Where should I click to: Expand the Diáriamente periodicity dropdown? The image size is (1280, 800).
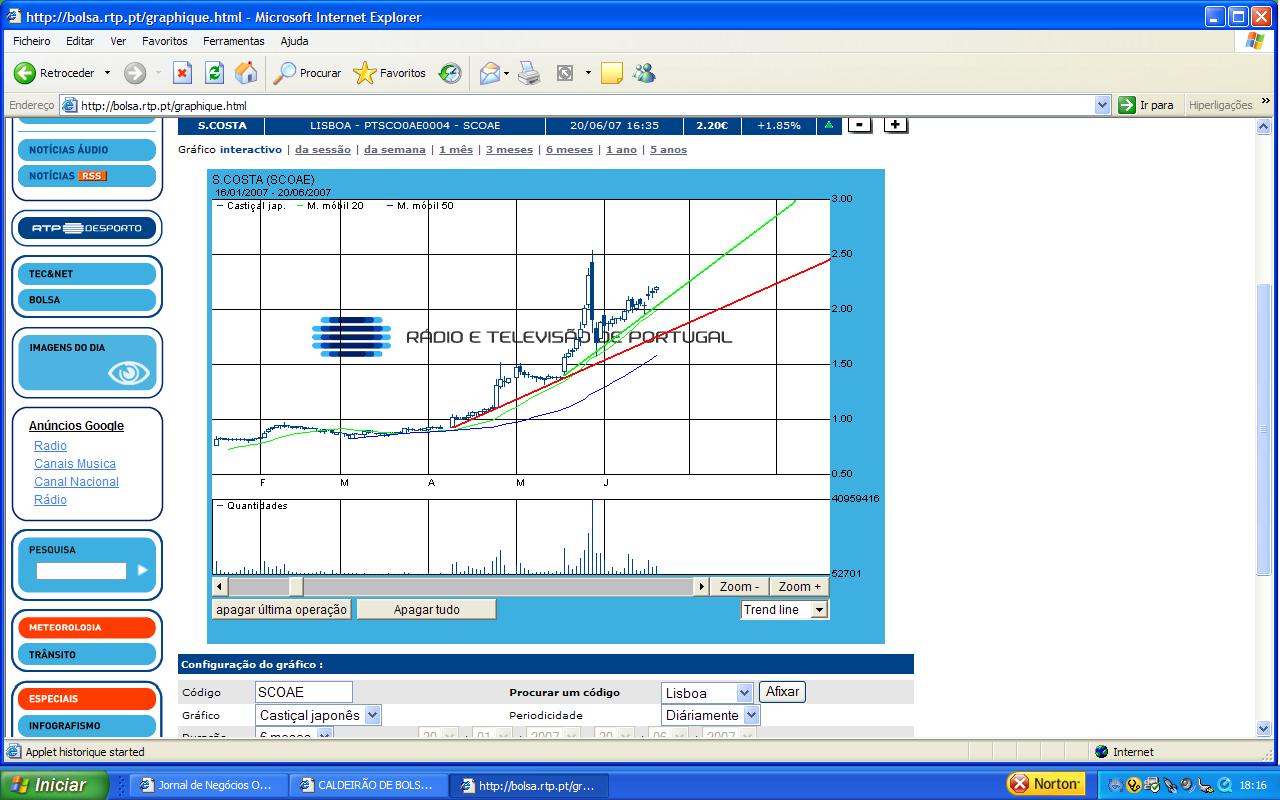[x=751, y=715]
